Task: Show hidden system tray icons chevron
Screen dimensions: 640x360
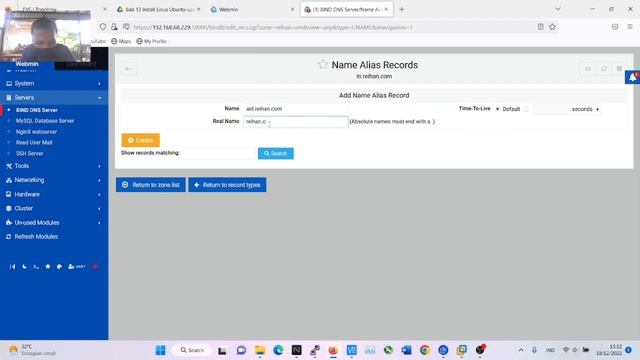Action: click(521, 350)
